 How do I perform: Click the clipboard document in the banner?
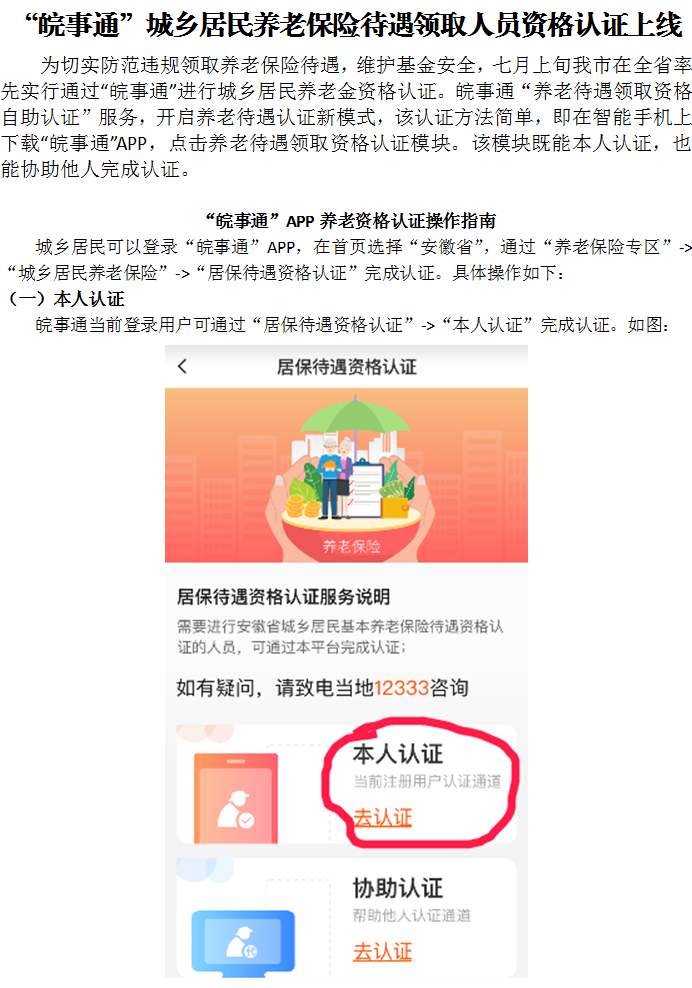pos(366,489)
